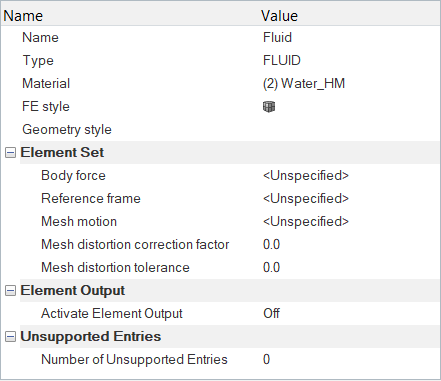The width and height of the screenshot is (441, 381).
Task: Select Number of Unsupported Entries value
Action: click(x=266, y=360)
